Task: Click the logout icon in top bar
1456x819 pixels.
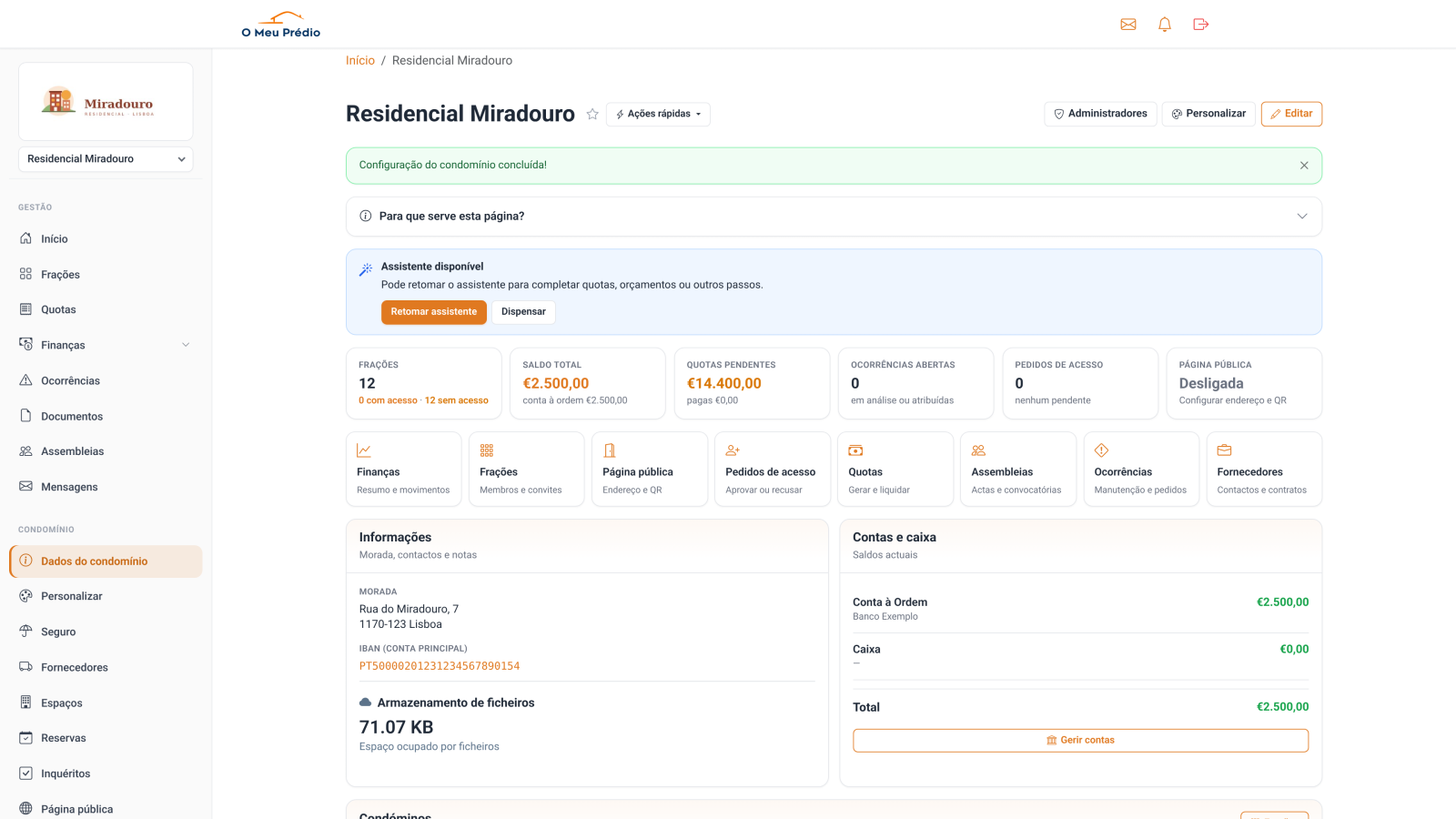Action: pos(1201,25)
